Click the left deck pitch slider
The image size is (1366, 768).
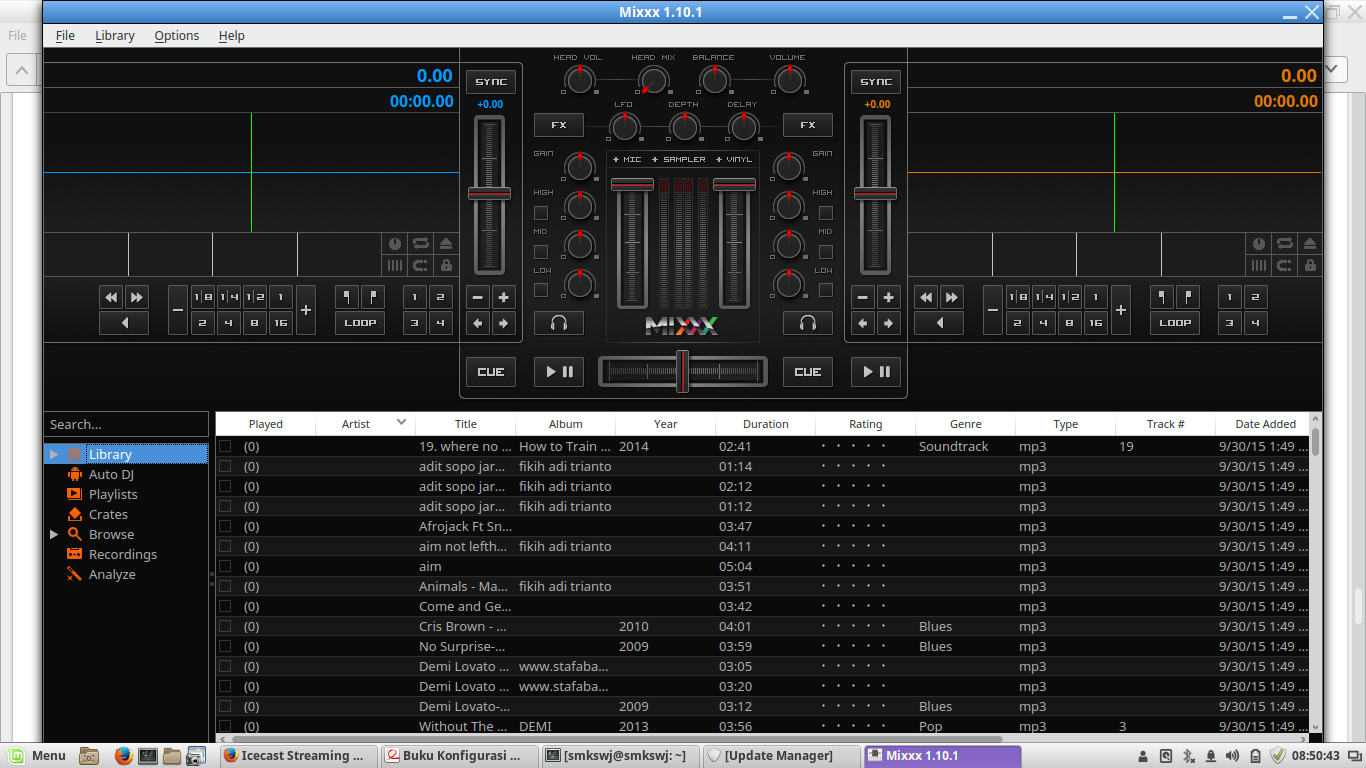click(x=489, y=194)
